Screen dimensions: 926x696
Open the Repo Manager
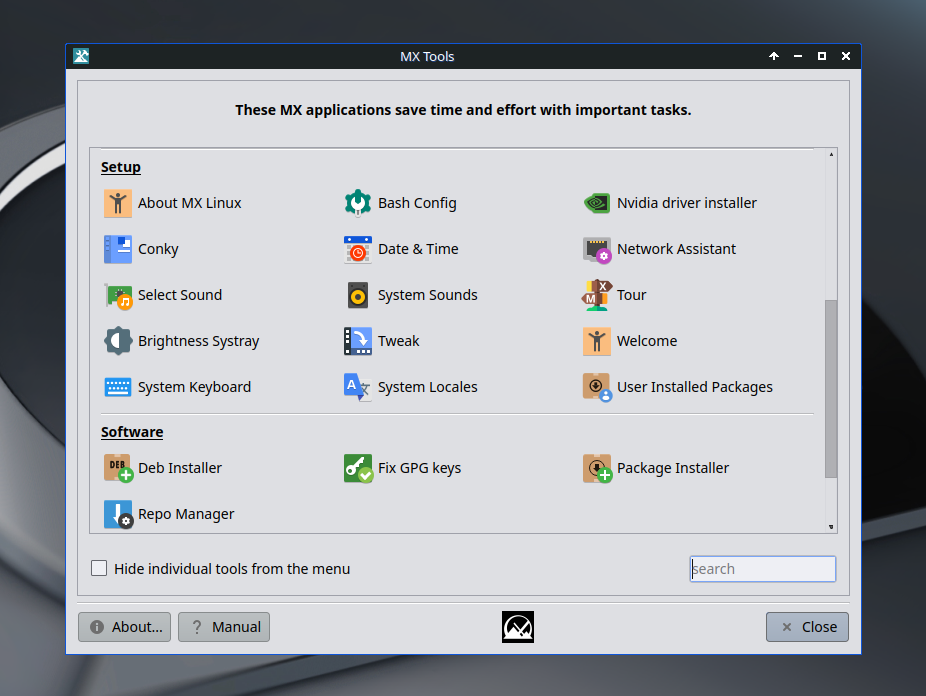point(187,514)
